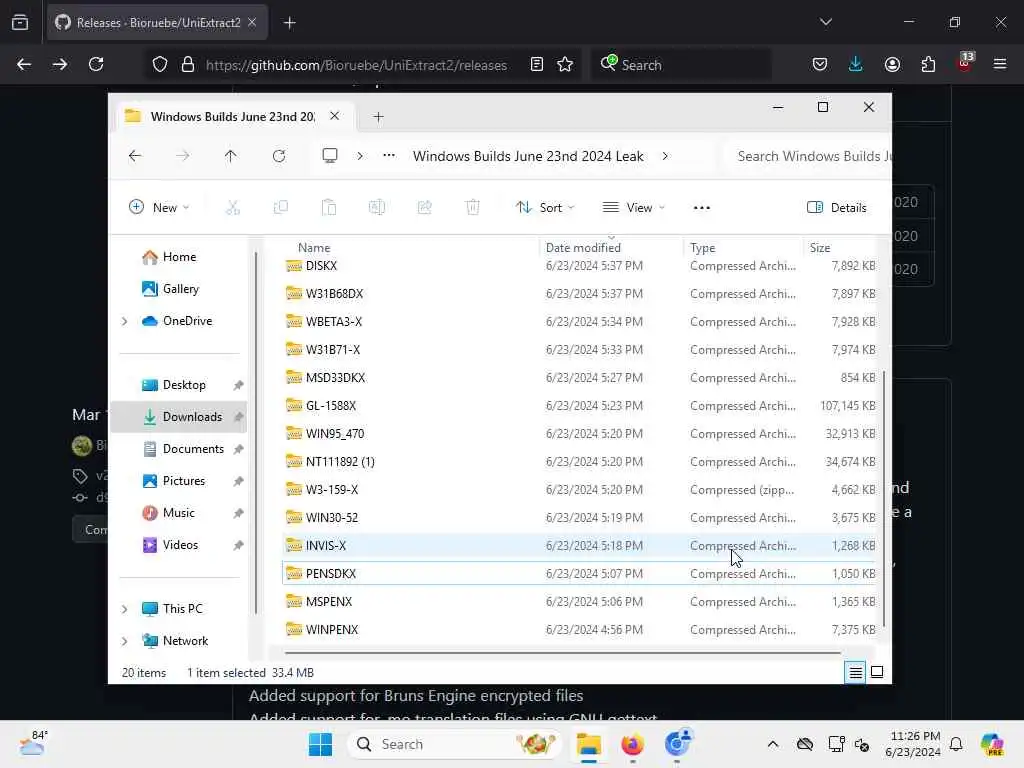Expand the This PC tree node
Viewport: 1024px width, 768px height.
tap(125, 609)
